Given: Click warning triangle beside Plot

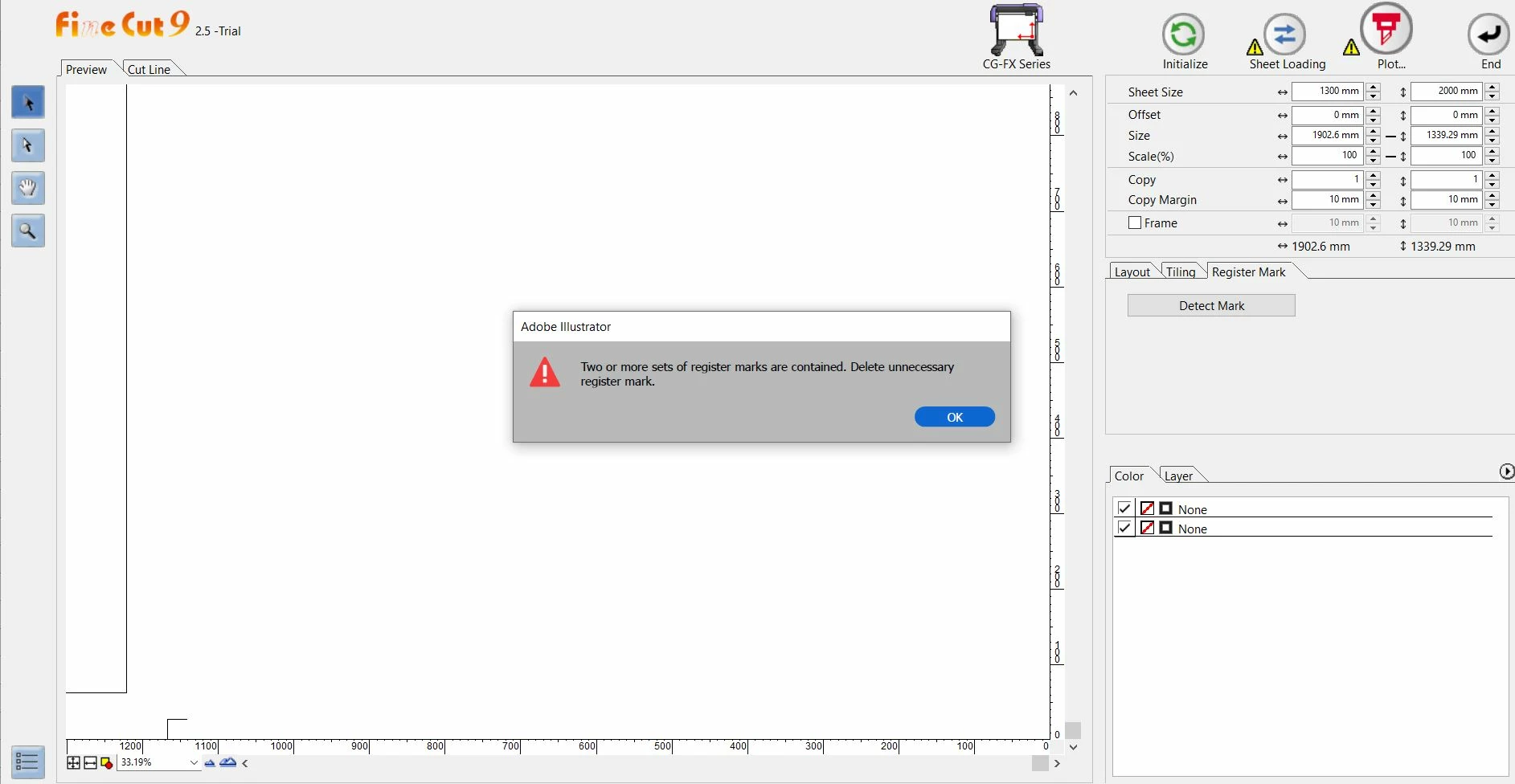Looking at the screenshot, I should pos(1352,47).
